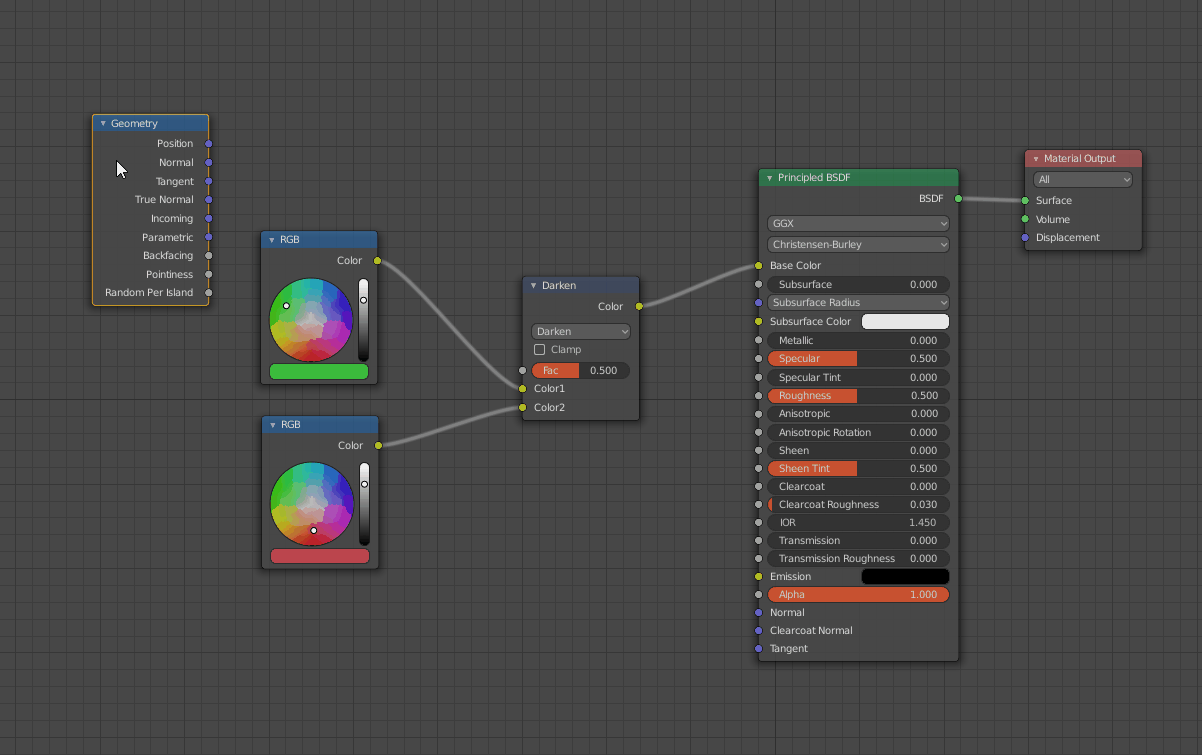The image size is (1202, 755).
Task: Click the Color output socket of Darken node
Action: tap(638, 307)
